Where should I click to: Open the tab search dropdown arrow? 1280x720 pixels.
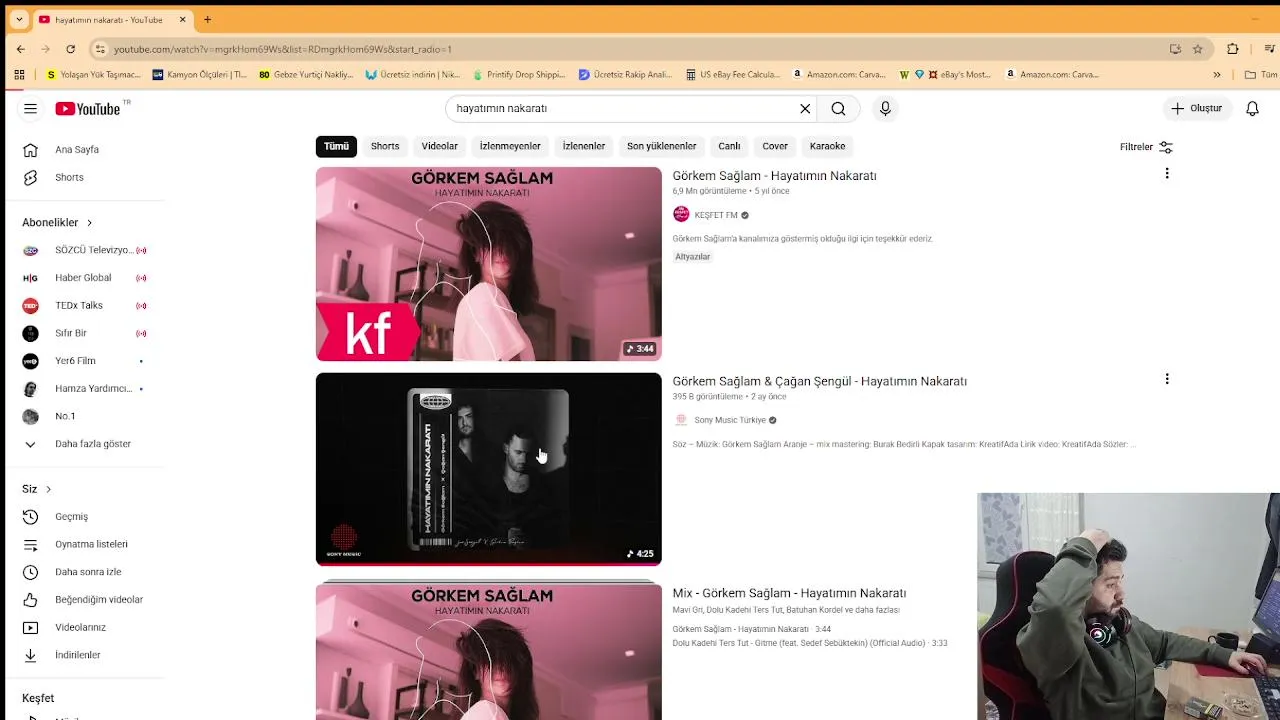click(x=18, y=19)
